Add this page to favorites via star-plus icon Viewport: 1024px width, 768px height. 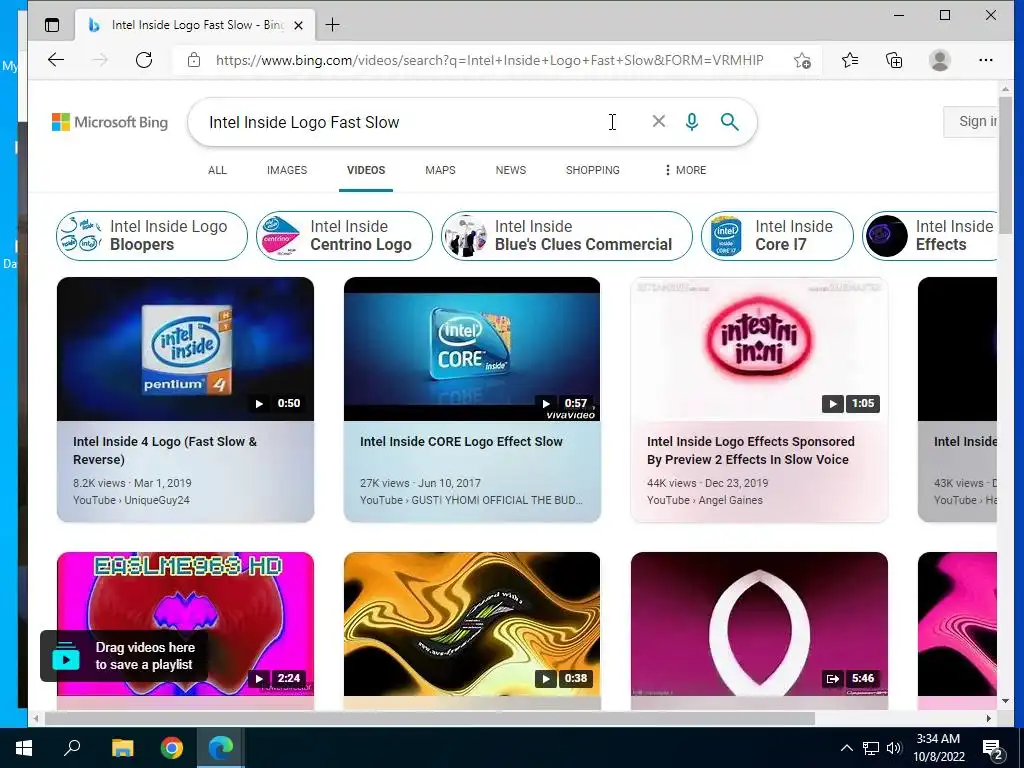[802, 61]
